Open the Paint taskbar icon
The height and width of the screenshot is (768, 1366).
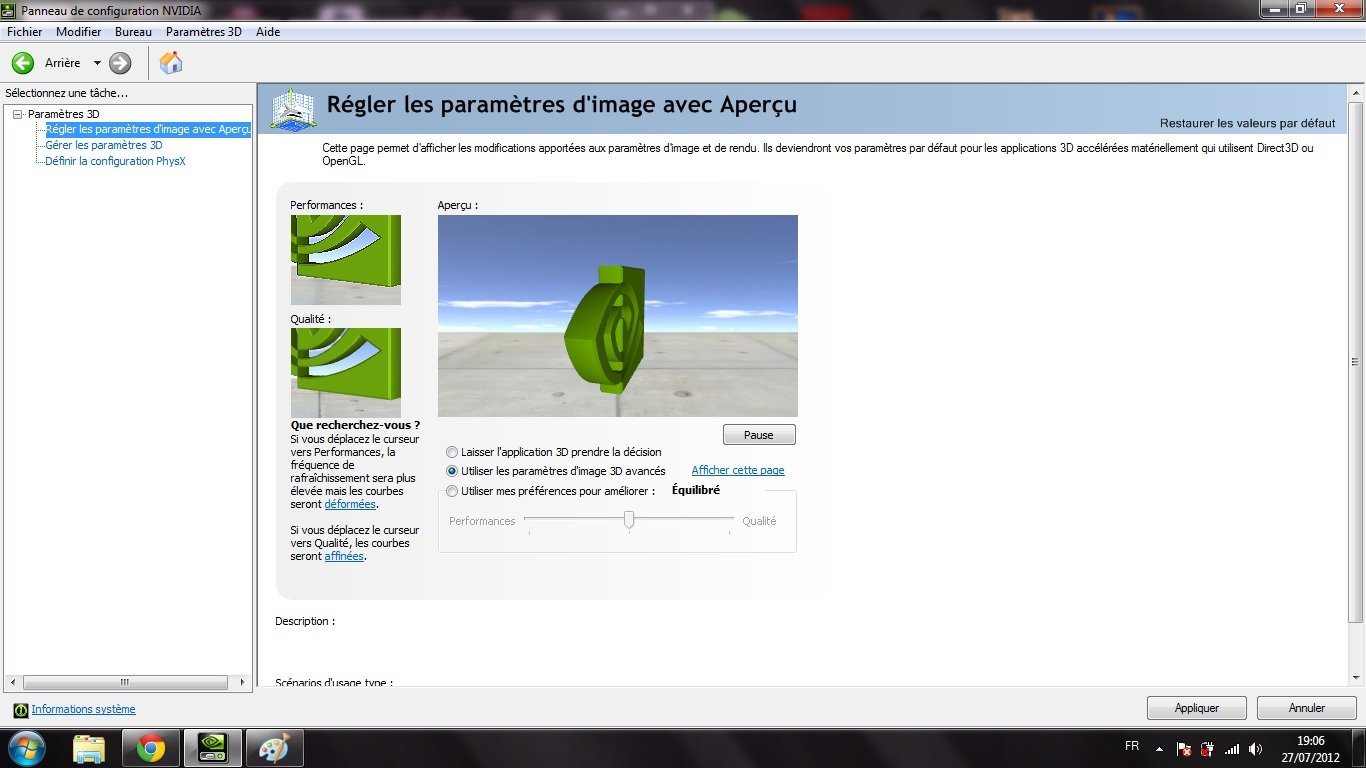coord(274,748)
